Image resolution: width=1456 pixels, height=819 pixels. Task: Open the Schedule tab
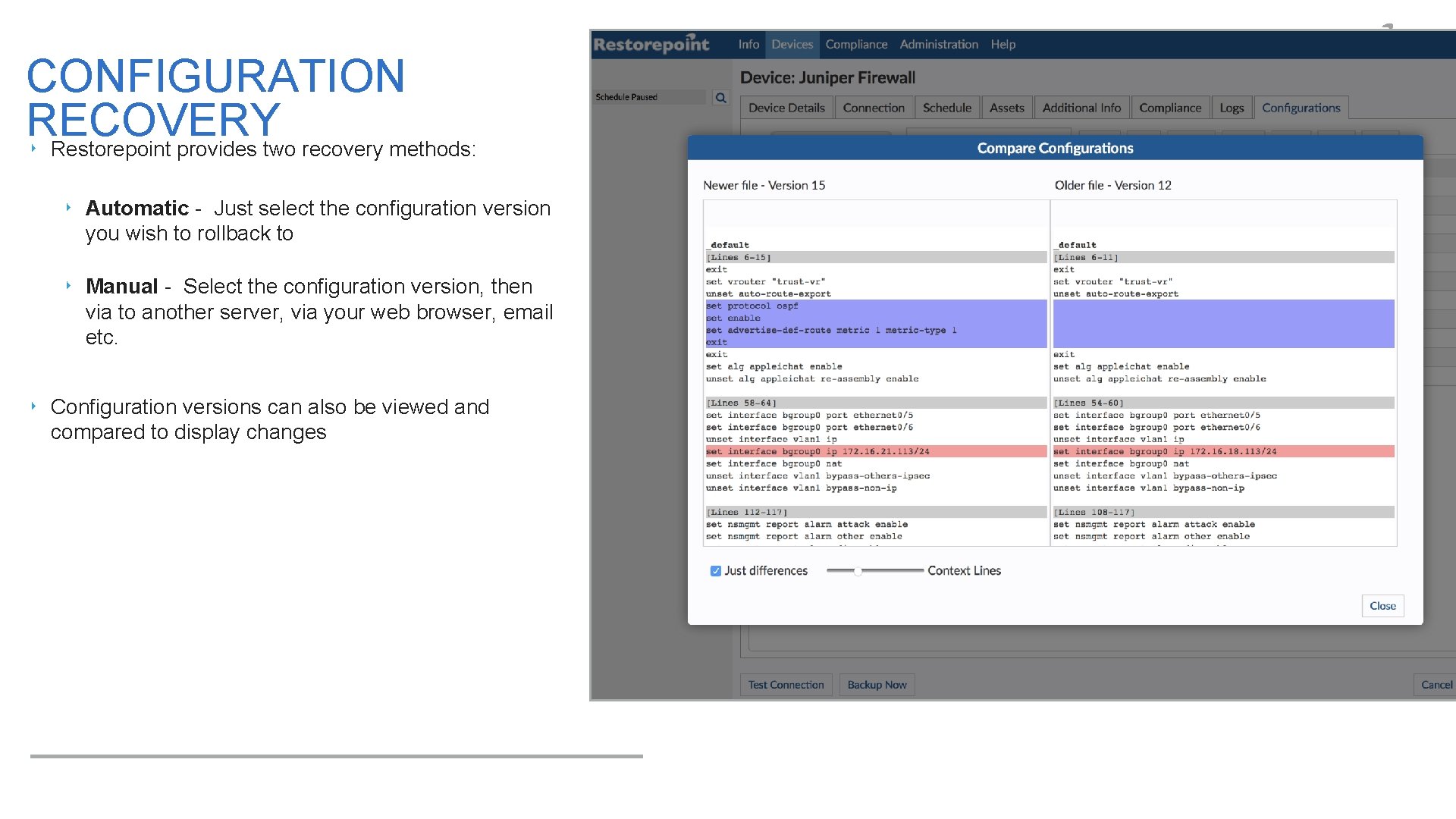pos(946,108)
